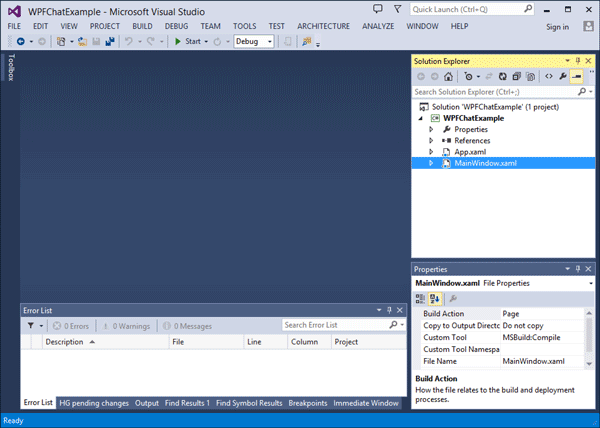Open the Debug configuration dropdown

click(270, 41)
